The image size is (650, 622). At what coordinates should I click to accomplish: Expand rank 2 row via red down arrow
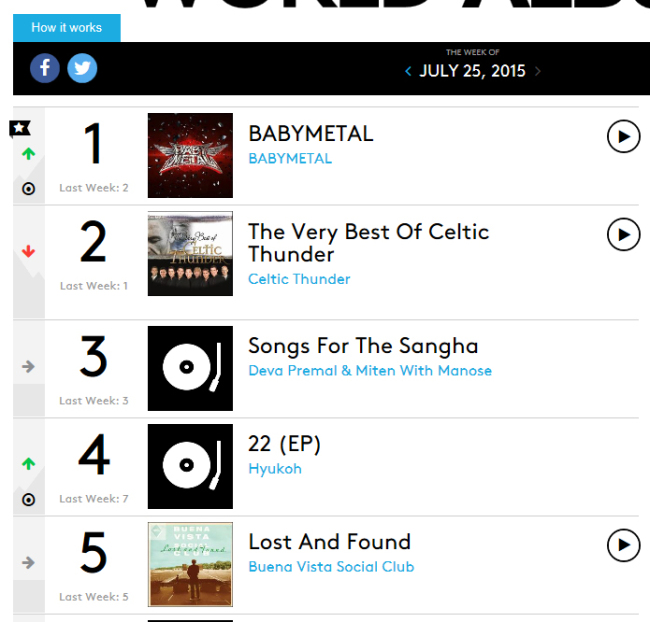(x=28, y=251)
